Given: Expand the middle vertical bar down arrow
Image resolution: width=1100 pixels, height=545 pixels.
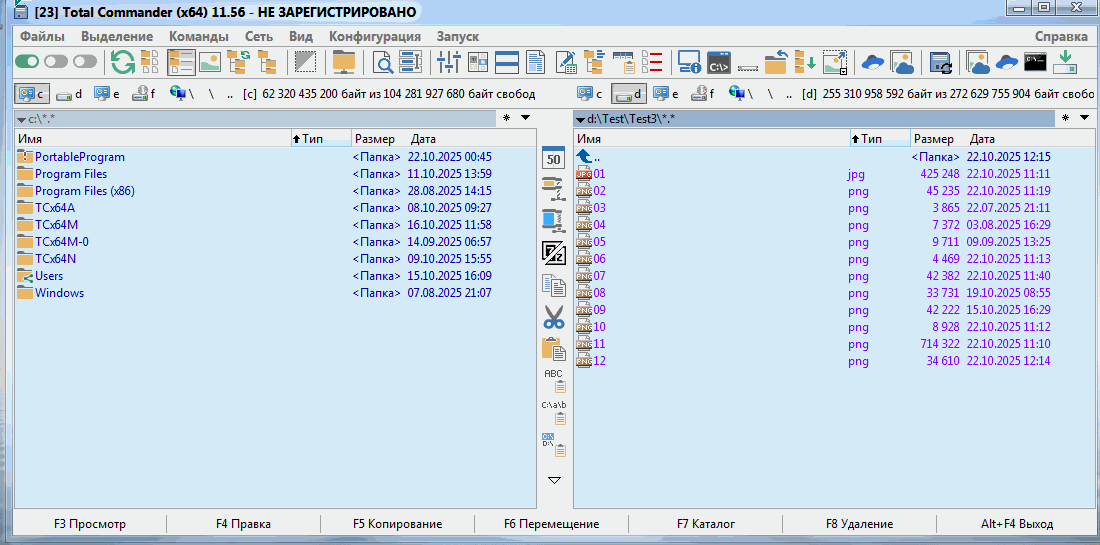Looking at the screenshot, I should [x=554, y=480].
